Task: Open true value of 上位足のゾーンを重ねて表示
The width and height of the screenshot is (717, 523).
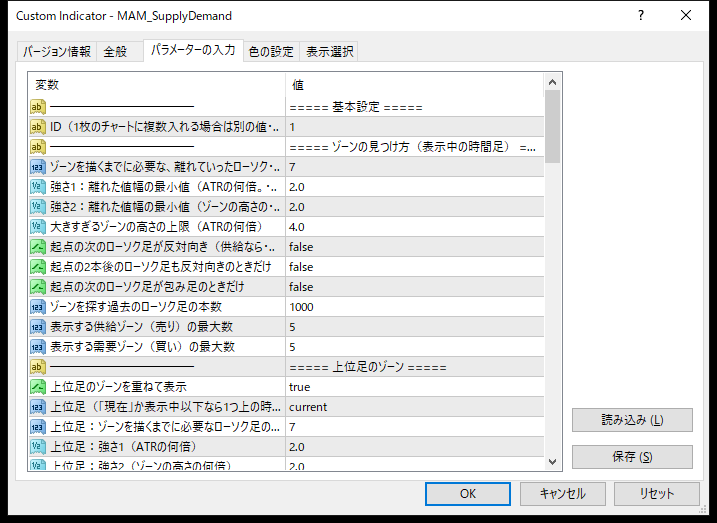Action: (x=415, y=387)
